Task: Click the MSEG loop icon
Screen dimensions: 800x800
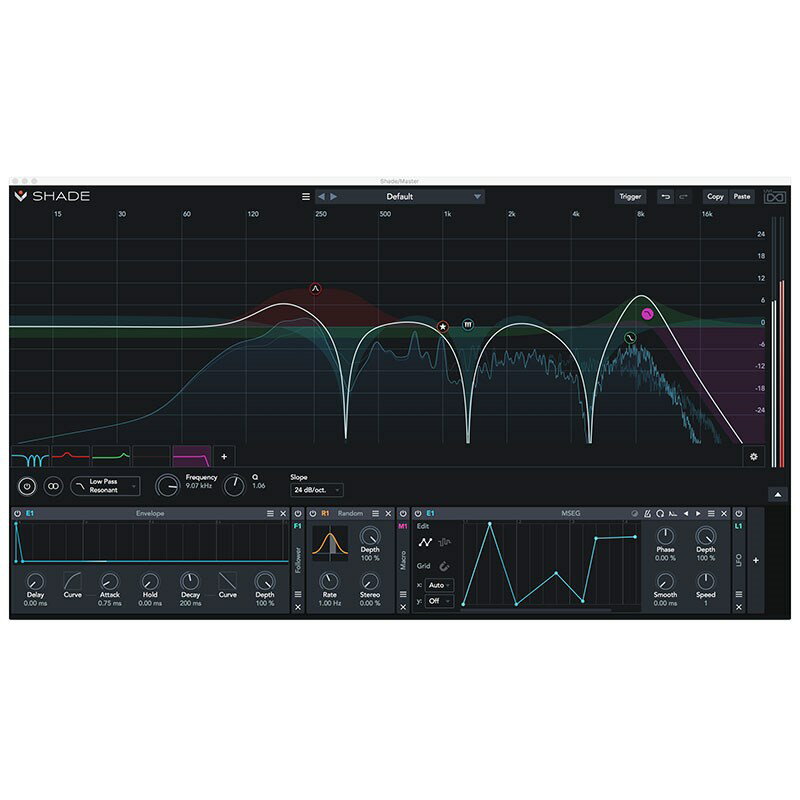Action: (660, 514)
